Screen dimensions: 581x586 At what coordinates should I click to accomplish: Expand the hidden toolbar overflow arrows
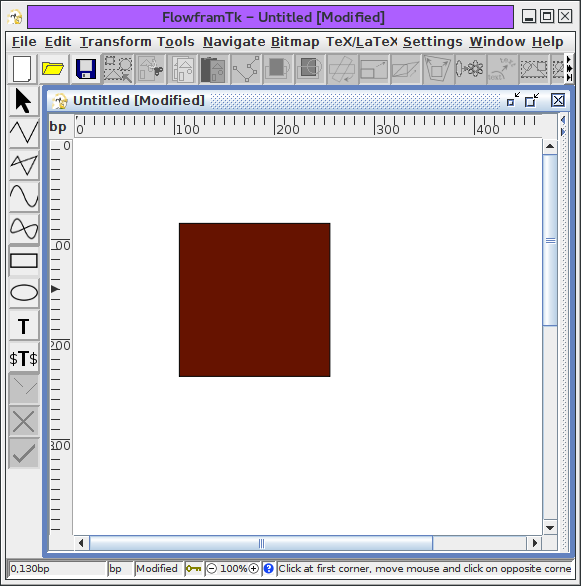[569, 69]
